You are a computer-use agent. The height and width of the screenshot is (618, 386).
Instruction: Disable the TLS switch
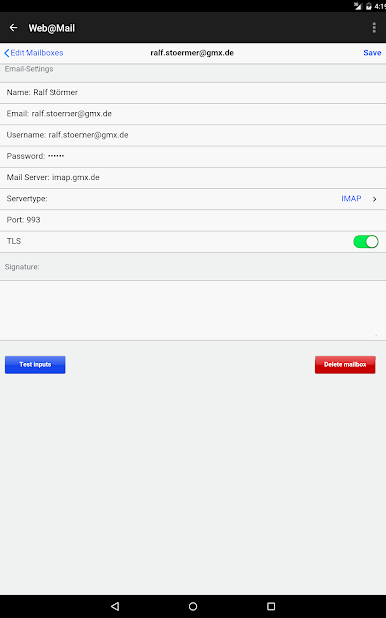click(x=365, y=242)
